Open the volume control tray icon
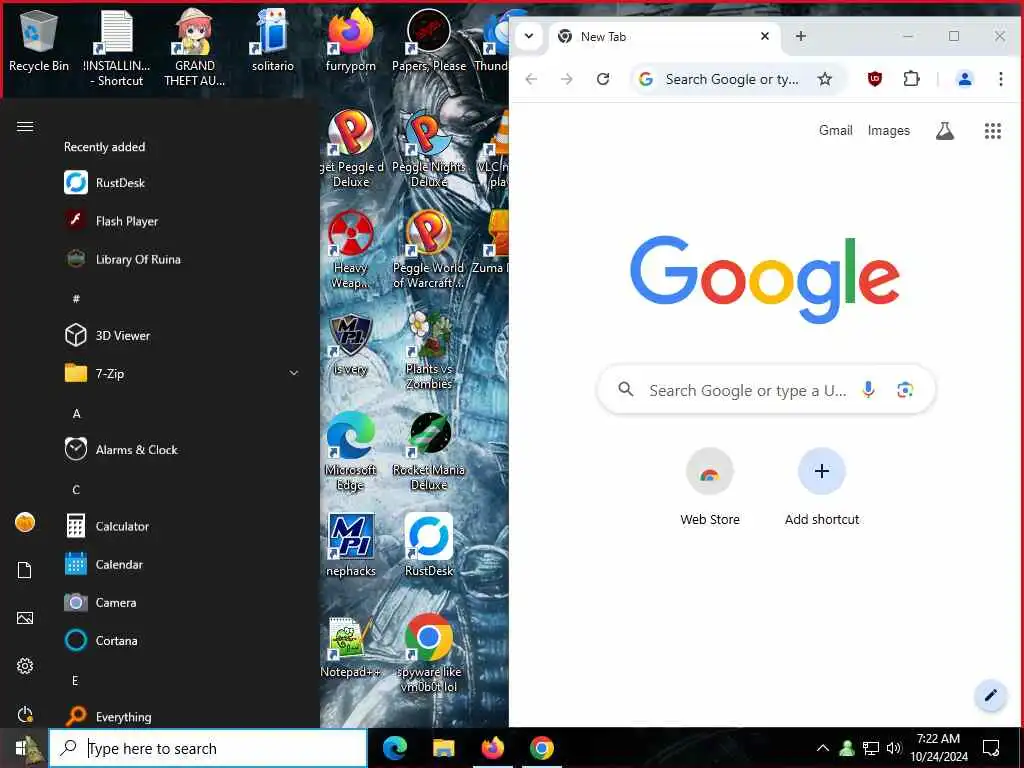 [x=894, y=748]
